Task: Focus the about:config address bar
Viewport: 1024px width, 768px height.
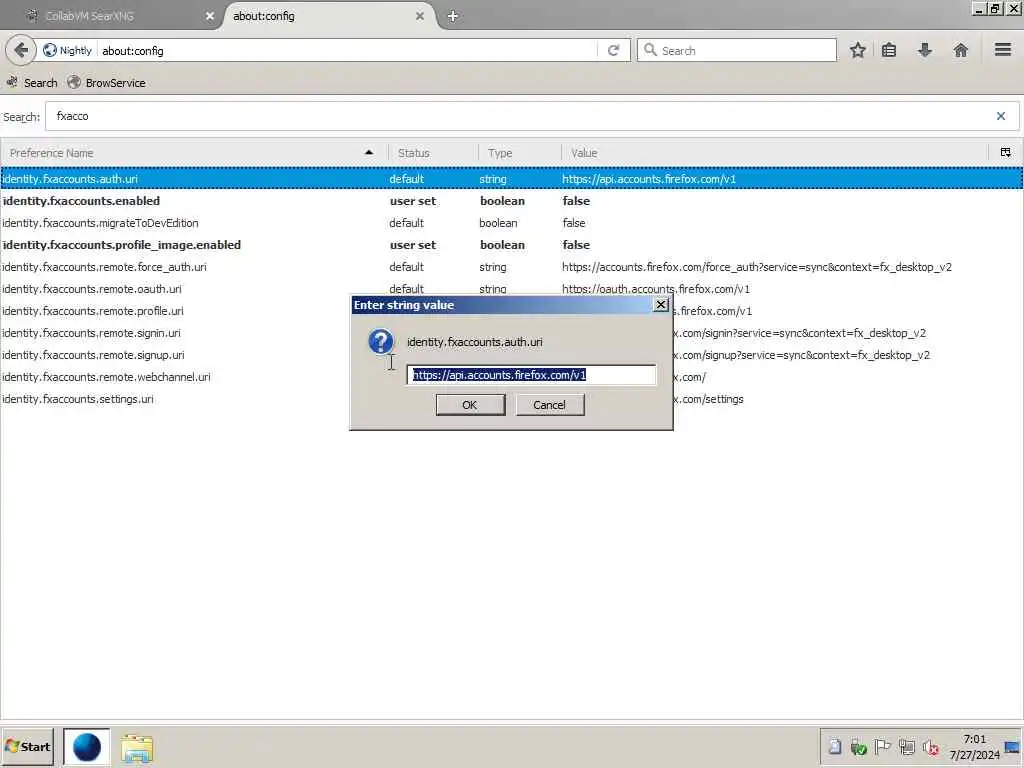Action: coord(346,50)
